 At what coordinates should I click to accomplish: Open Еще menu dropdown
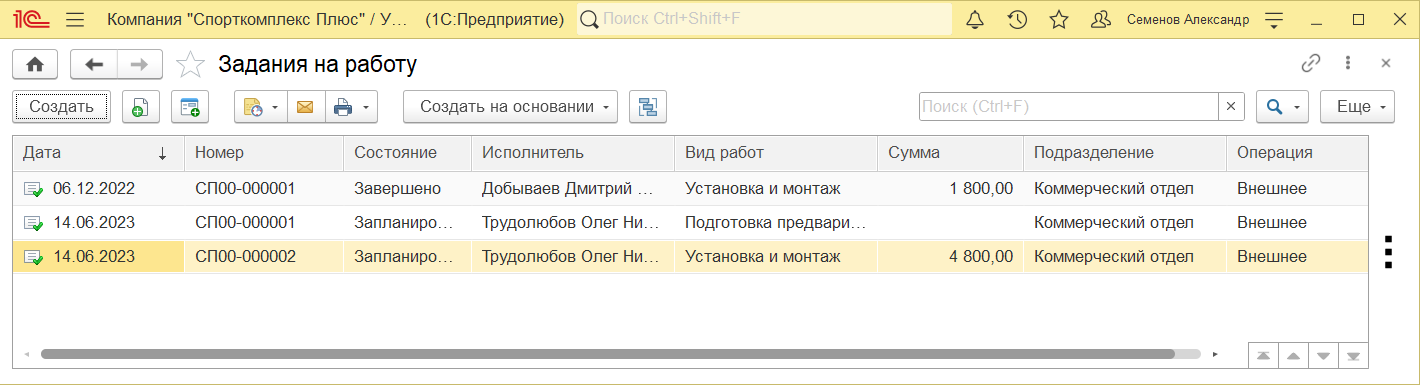1357,107
